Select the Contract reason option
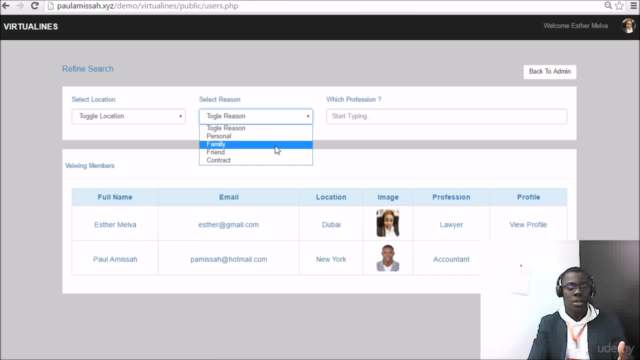 click(x=256, y=160)
